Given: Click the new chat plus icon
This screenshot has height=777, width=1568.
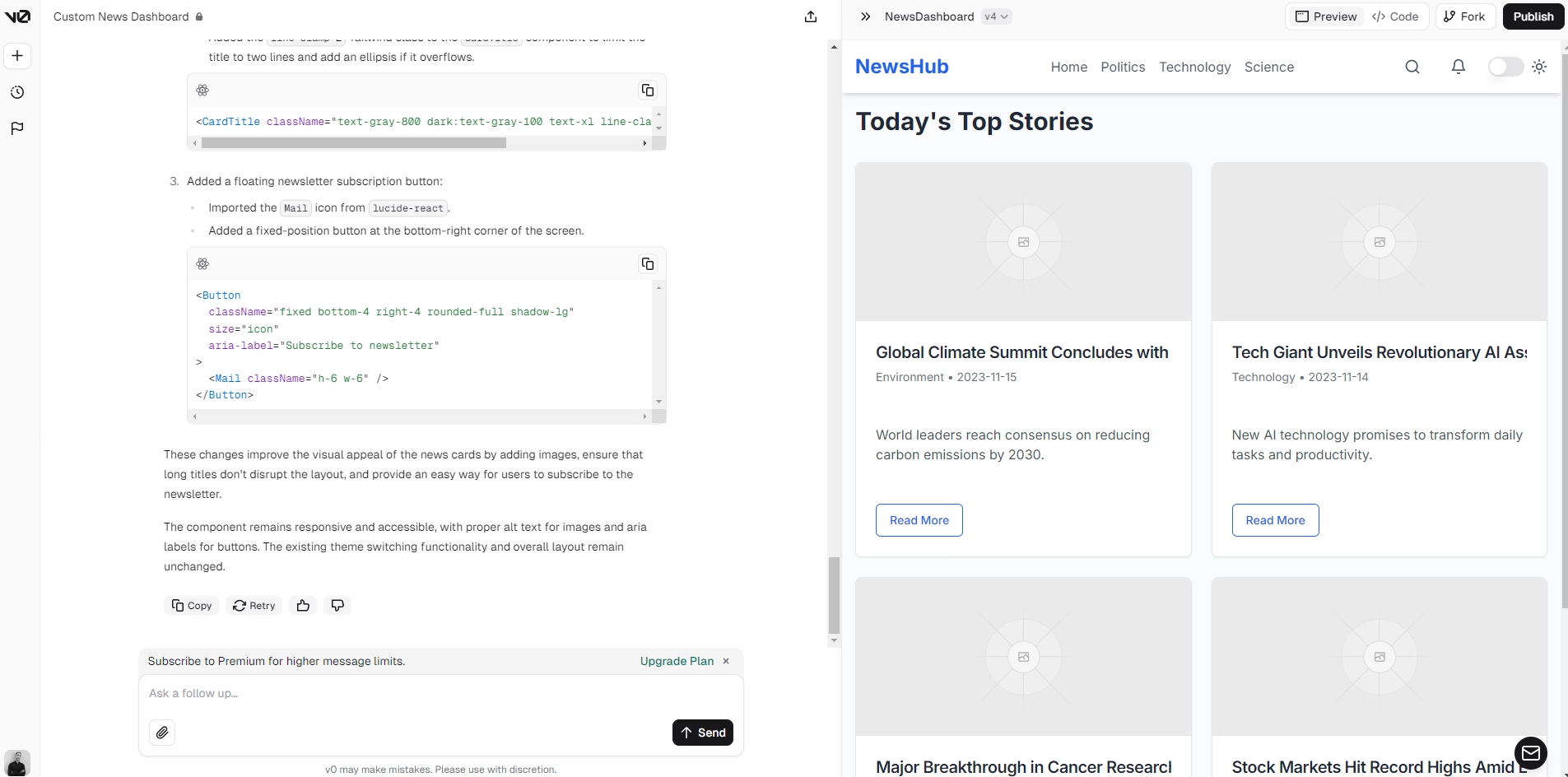Looking at the screenshot, I should (17, 56).
